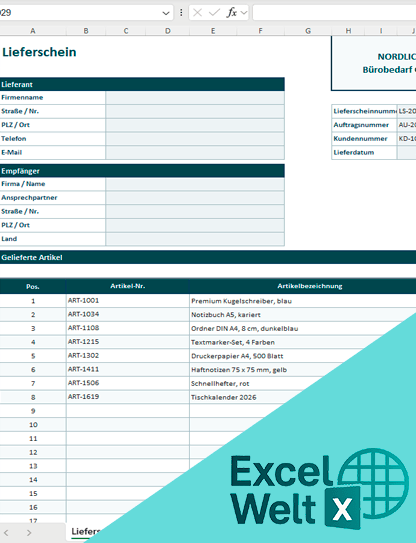Click the Empfänger section header

click(142, 171)
